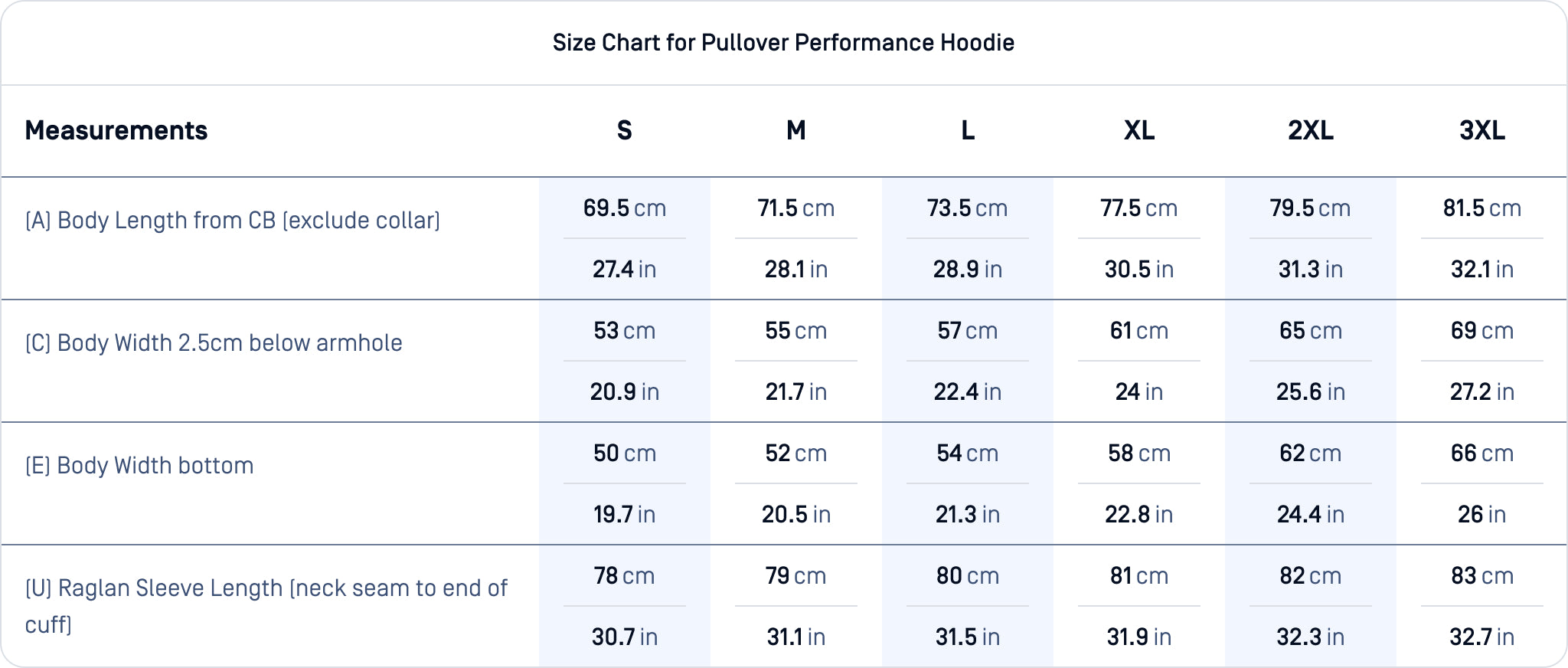
Task: Select the 3XL size column header
Action: [1482, 130]
